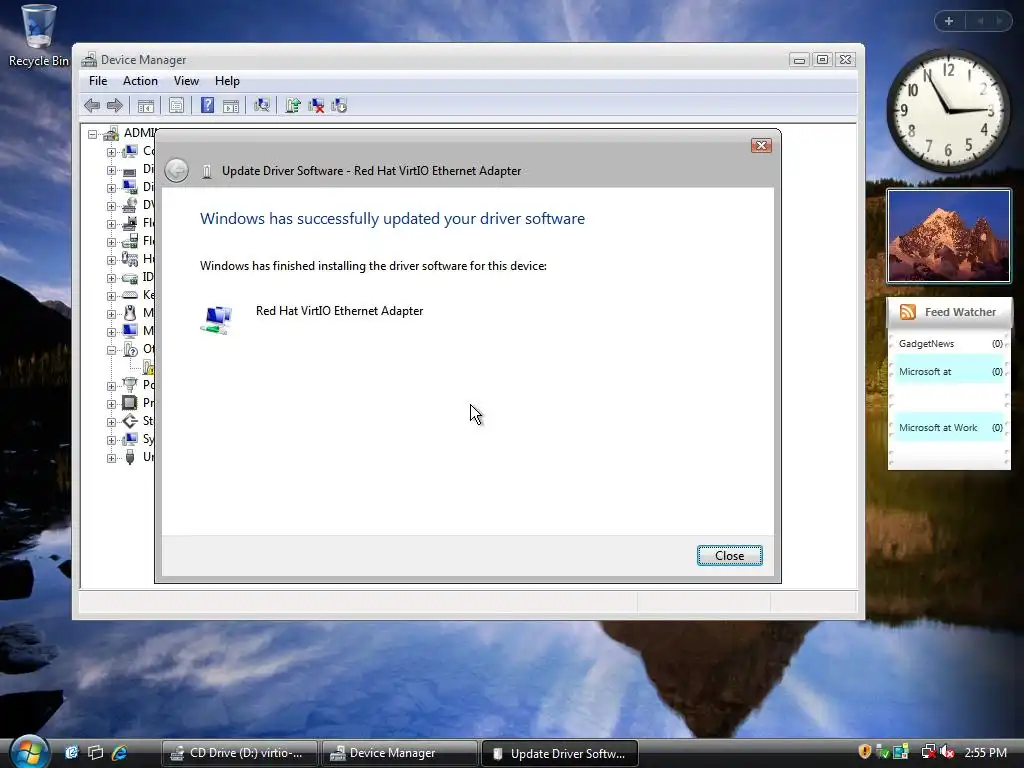Expand the Ports node
This screenshot has height=768, width=1024.
(111, 386)
